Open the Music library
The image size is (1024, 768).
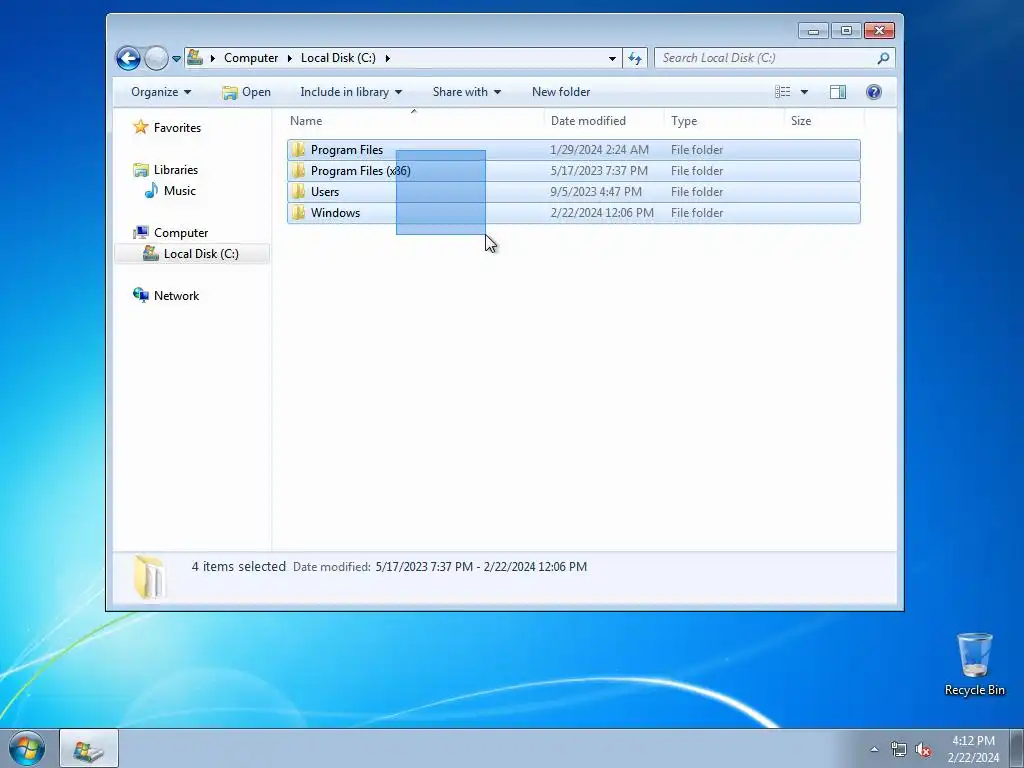(180, 191)
